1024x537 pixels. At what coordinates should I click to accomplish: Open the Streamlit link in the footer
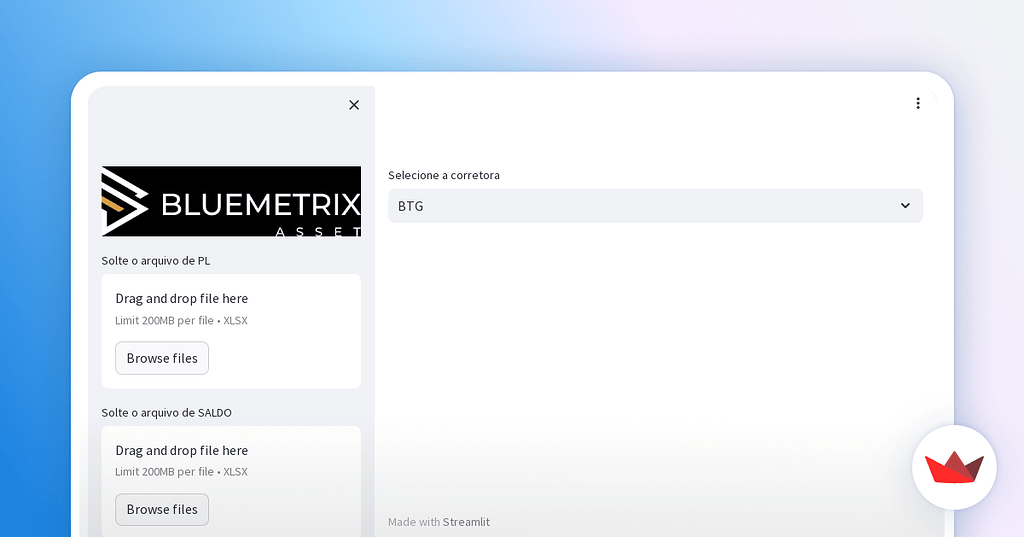click(466, 522)
